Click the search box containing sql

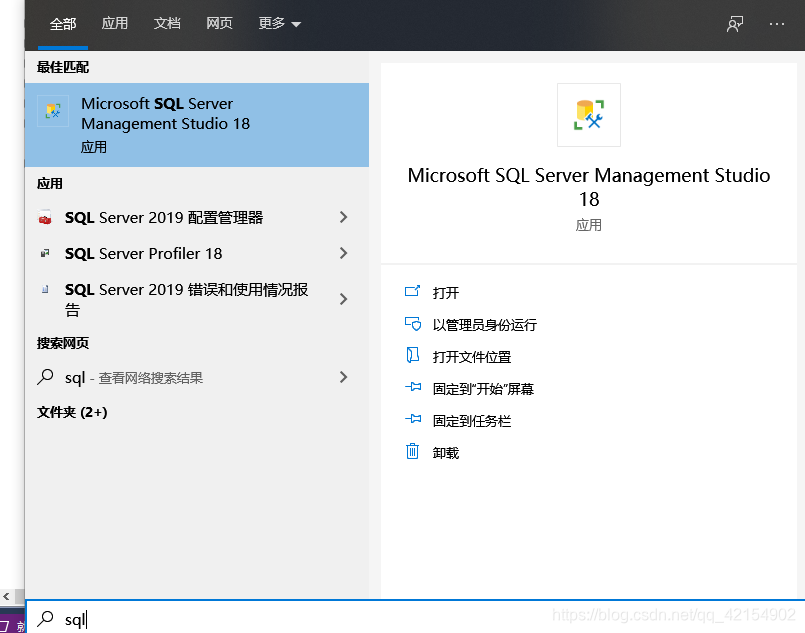(x=415, y=618)
